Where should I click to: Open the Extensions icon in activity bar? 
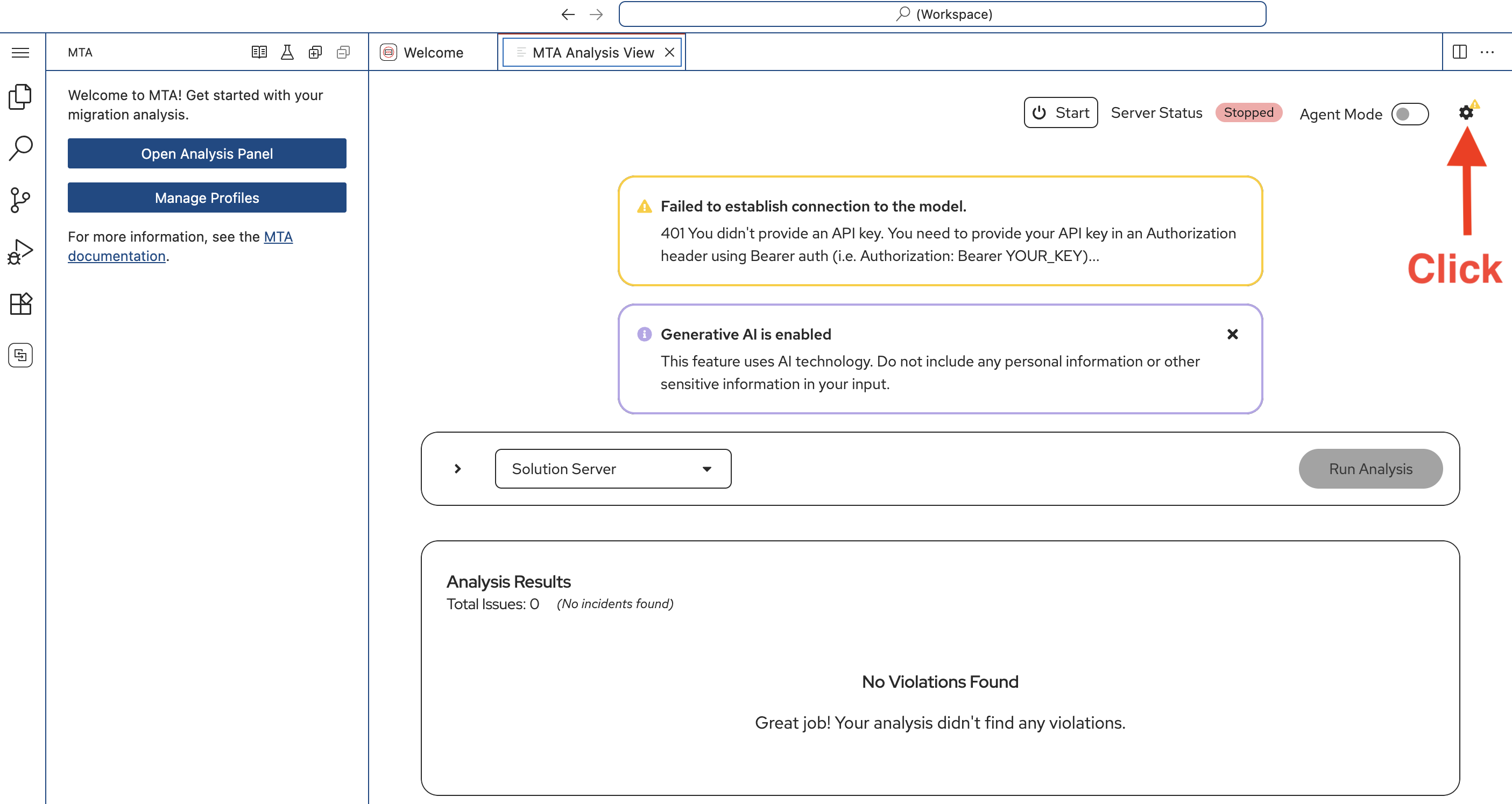(20, 304)
